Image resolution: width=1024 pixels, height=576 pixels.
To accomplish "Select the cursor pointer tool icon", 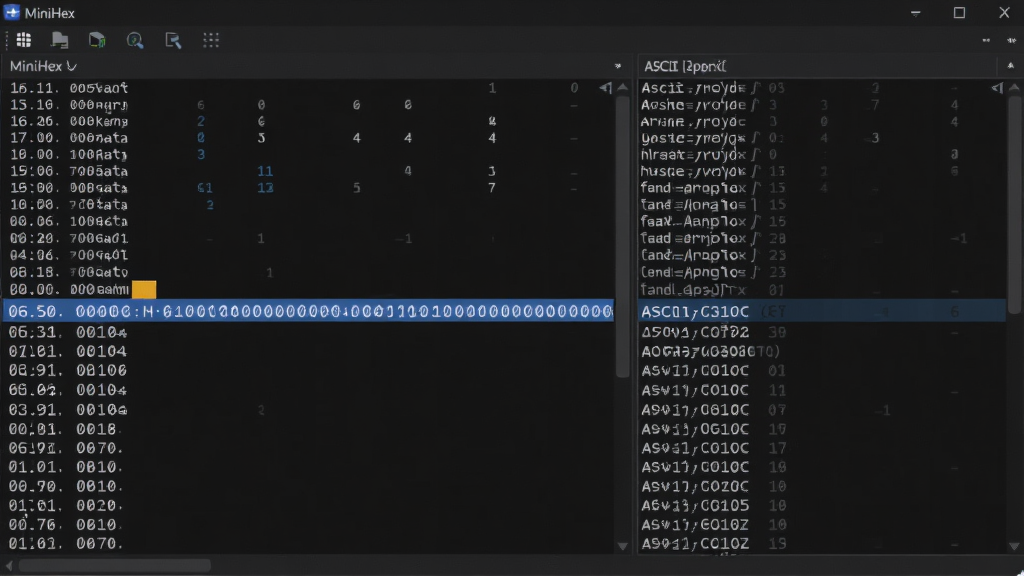I will coord(173,40).
